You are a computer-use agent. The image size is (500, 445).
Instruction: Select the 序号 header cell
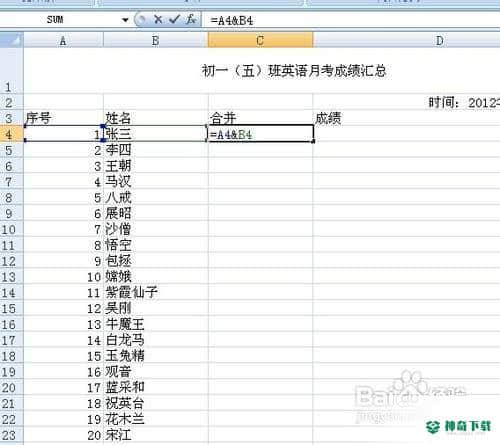click(x=63, y=118)
